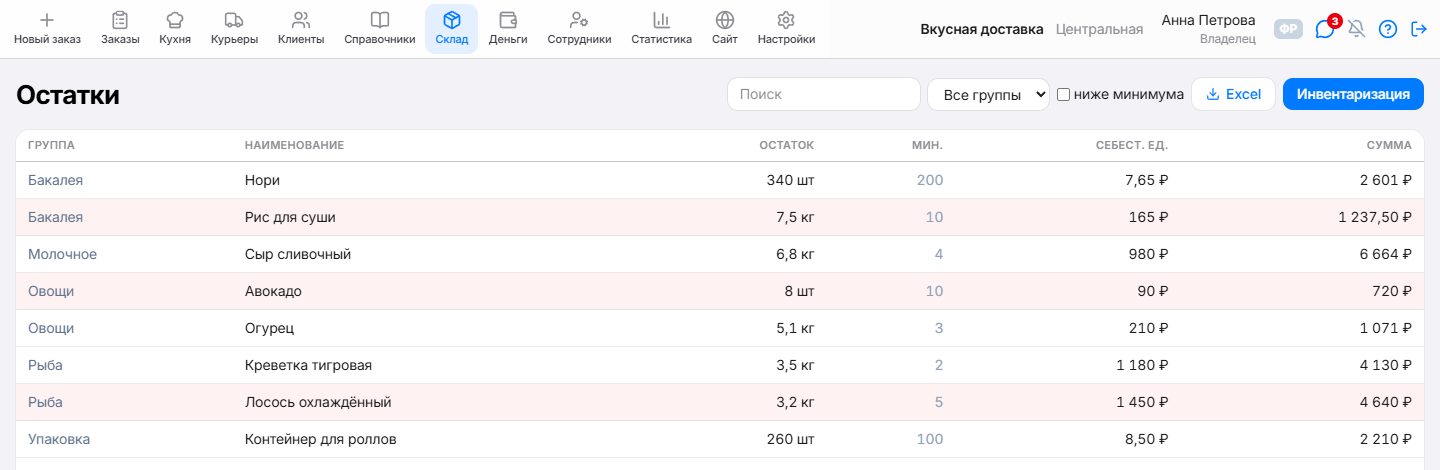
Task: Click the 340 шт stock value
Action: point(789,180)
